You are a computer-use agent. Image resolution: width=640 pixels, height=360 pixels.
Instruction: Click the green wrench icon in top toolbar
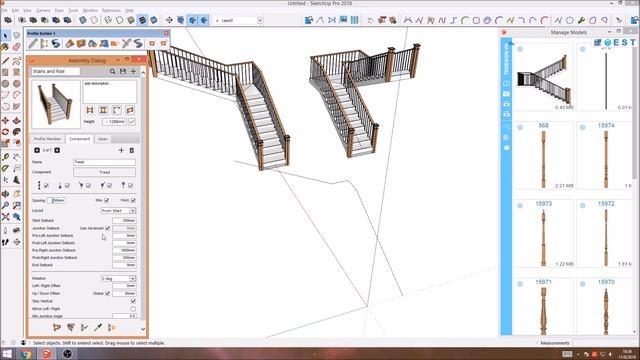pyautogui.click(x=581, y=20)
